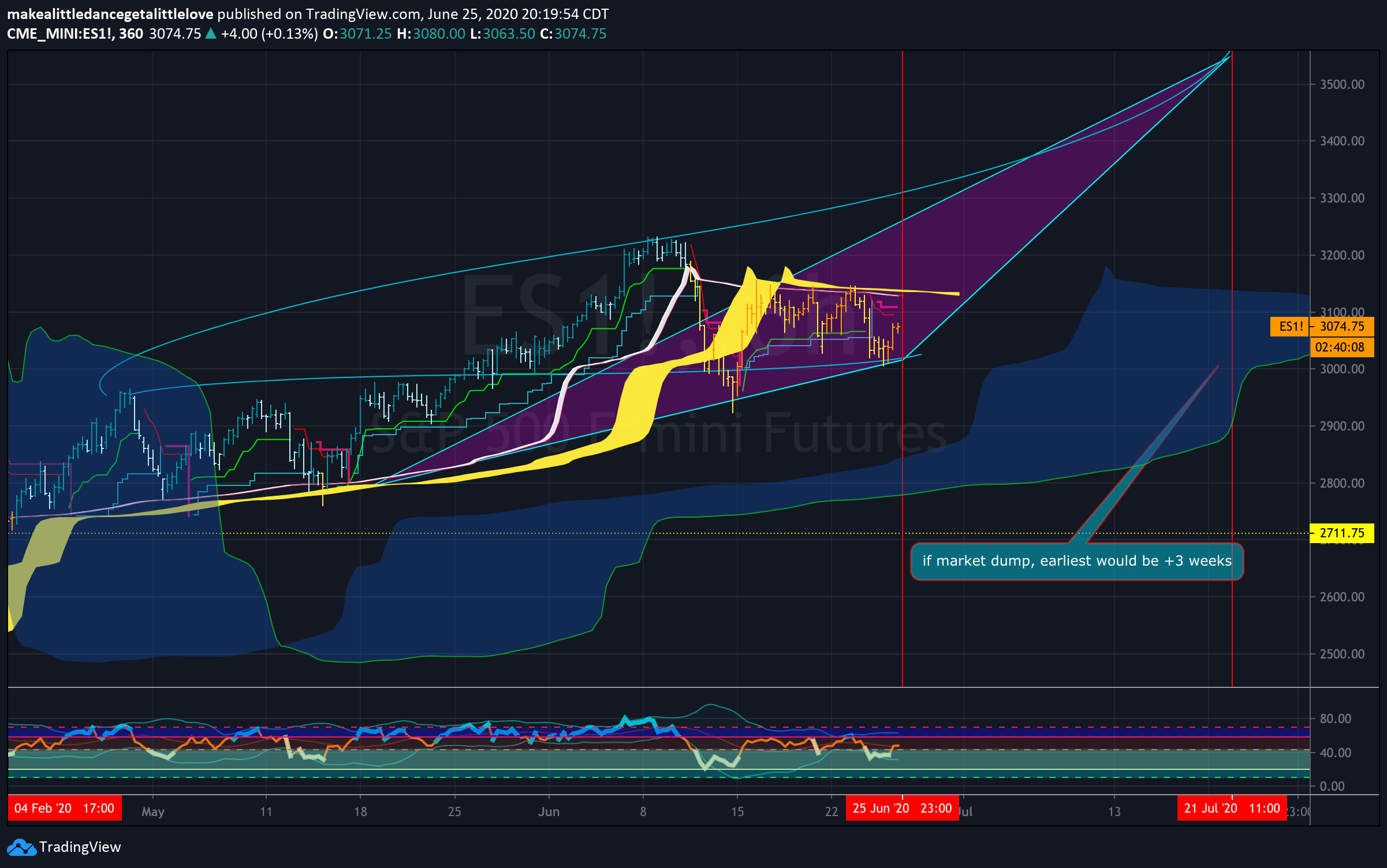This screenshot has height=868, width=1387.
Task: Click the orange ES1! price axis tag
Action: pyautogui.click(x=1290, y=327)
